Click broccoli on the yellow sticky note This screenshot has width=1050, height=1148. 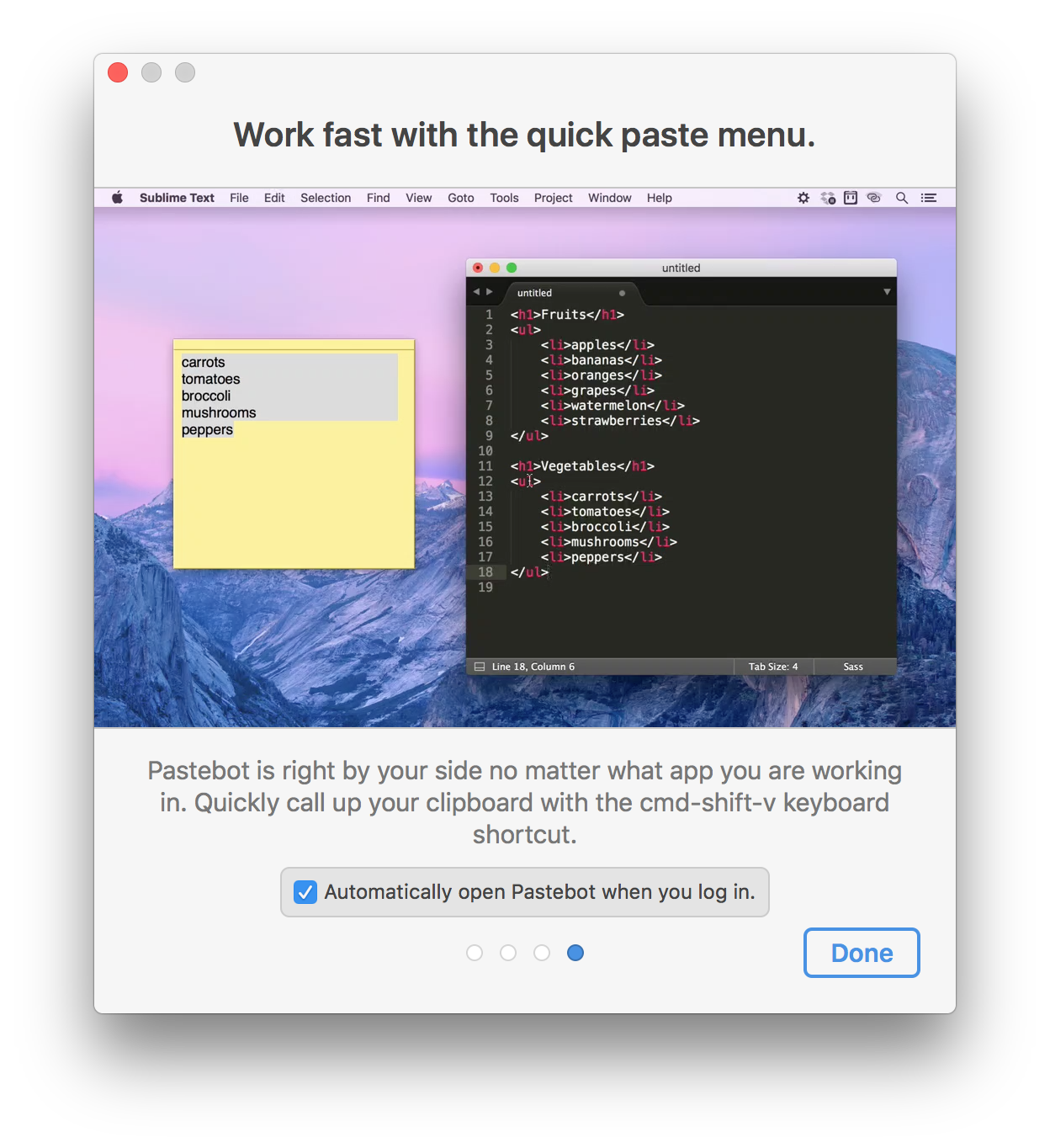point(206,396)
